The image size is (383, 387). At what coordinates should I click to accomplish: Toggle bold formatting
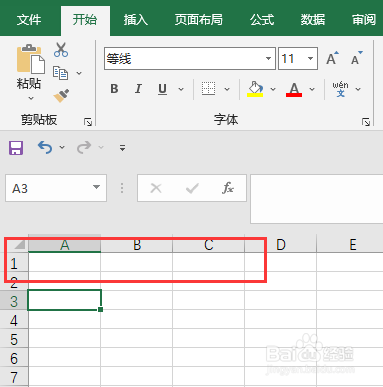(x=114, y=89)
